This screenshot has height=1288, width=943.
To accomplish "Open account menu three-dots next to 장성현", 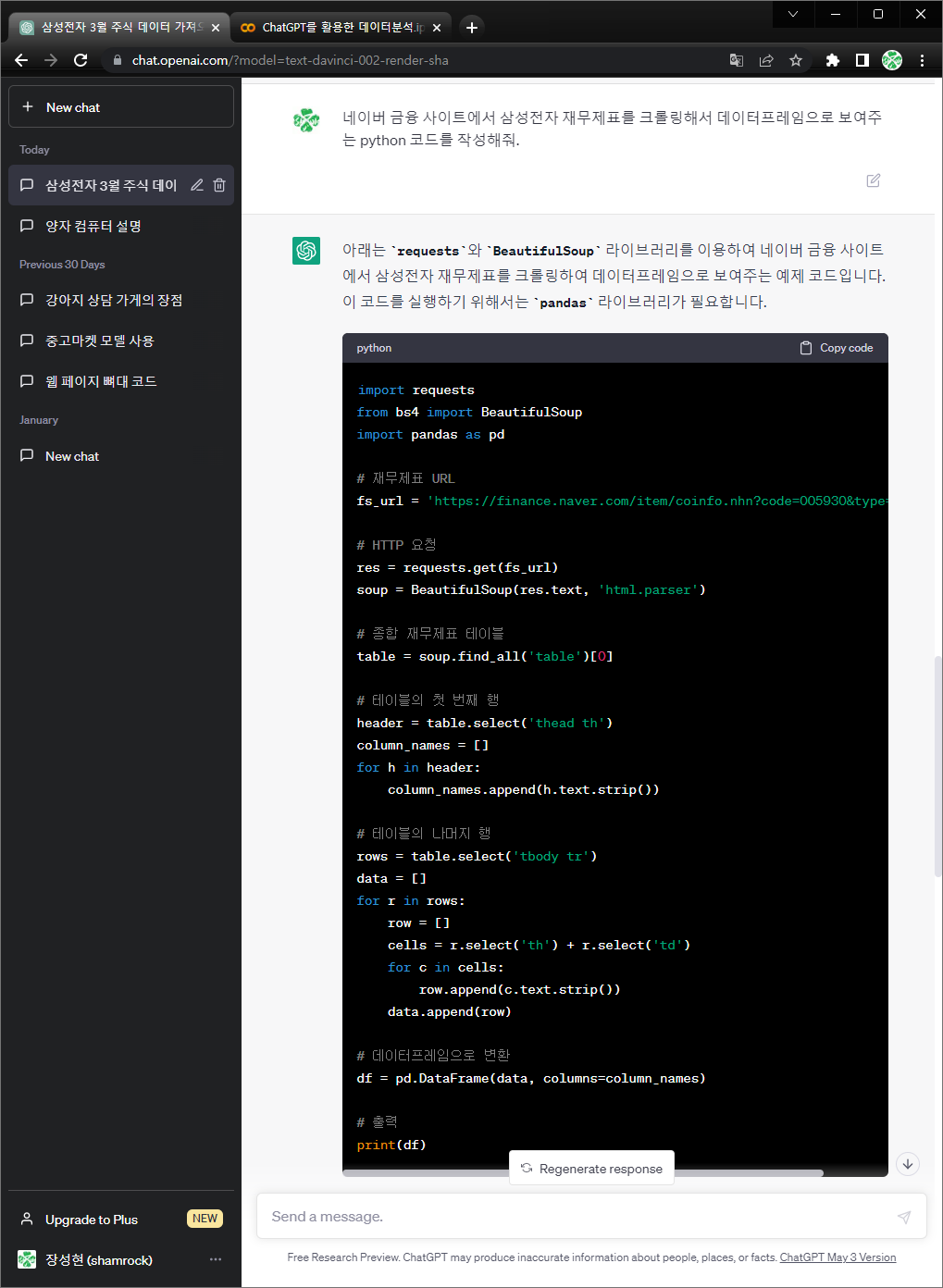I will tap(216, 1259).
